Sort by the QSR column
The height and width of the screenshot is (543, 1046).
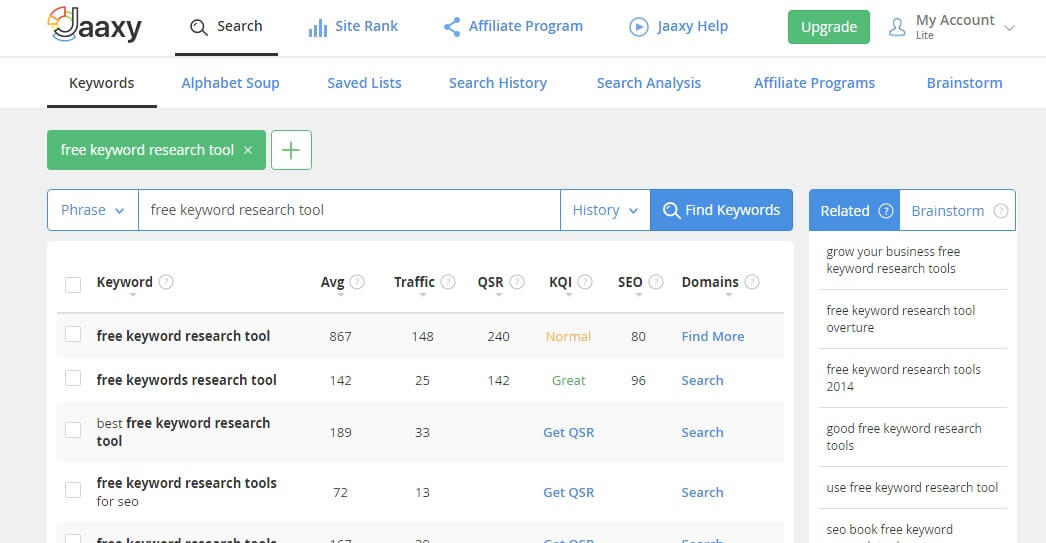pyautogui.click(x=498, y=294)
